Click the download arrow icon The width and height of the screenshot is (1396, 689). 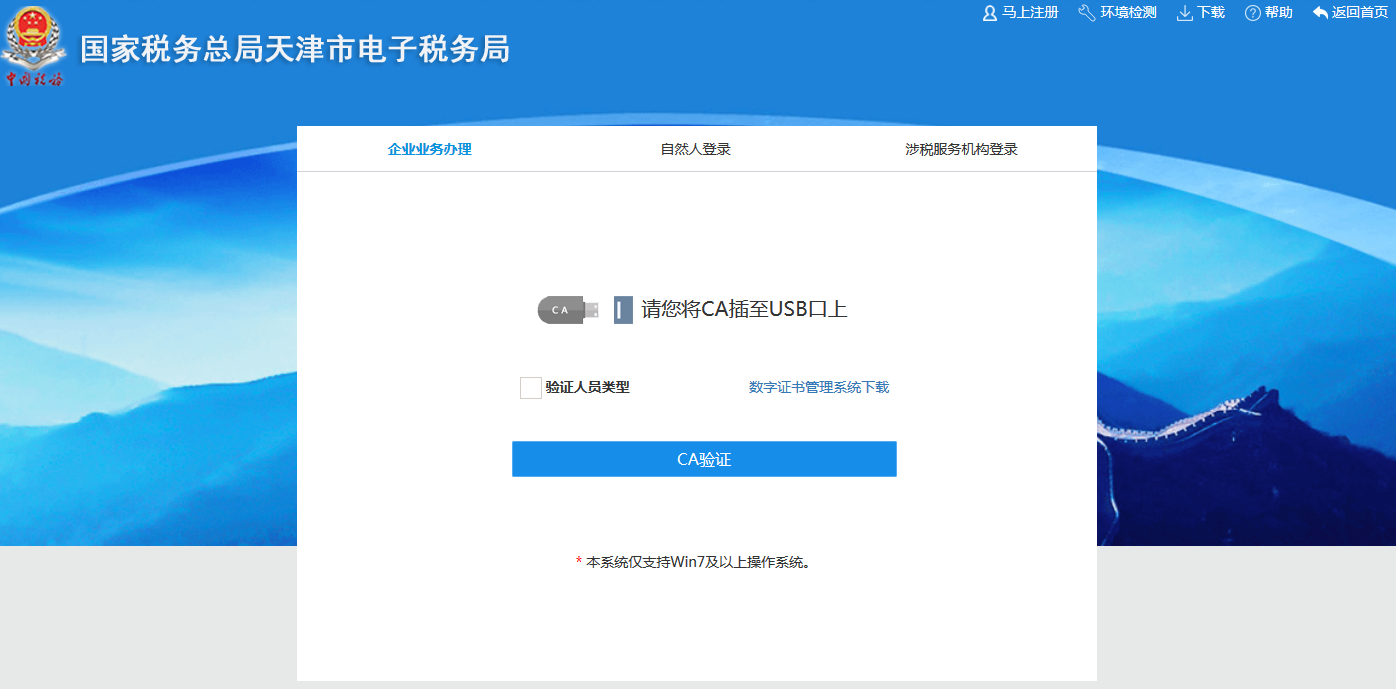pos(1185,13)
